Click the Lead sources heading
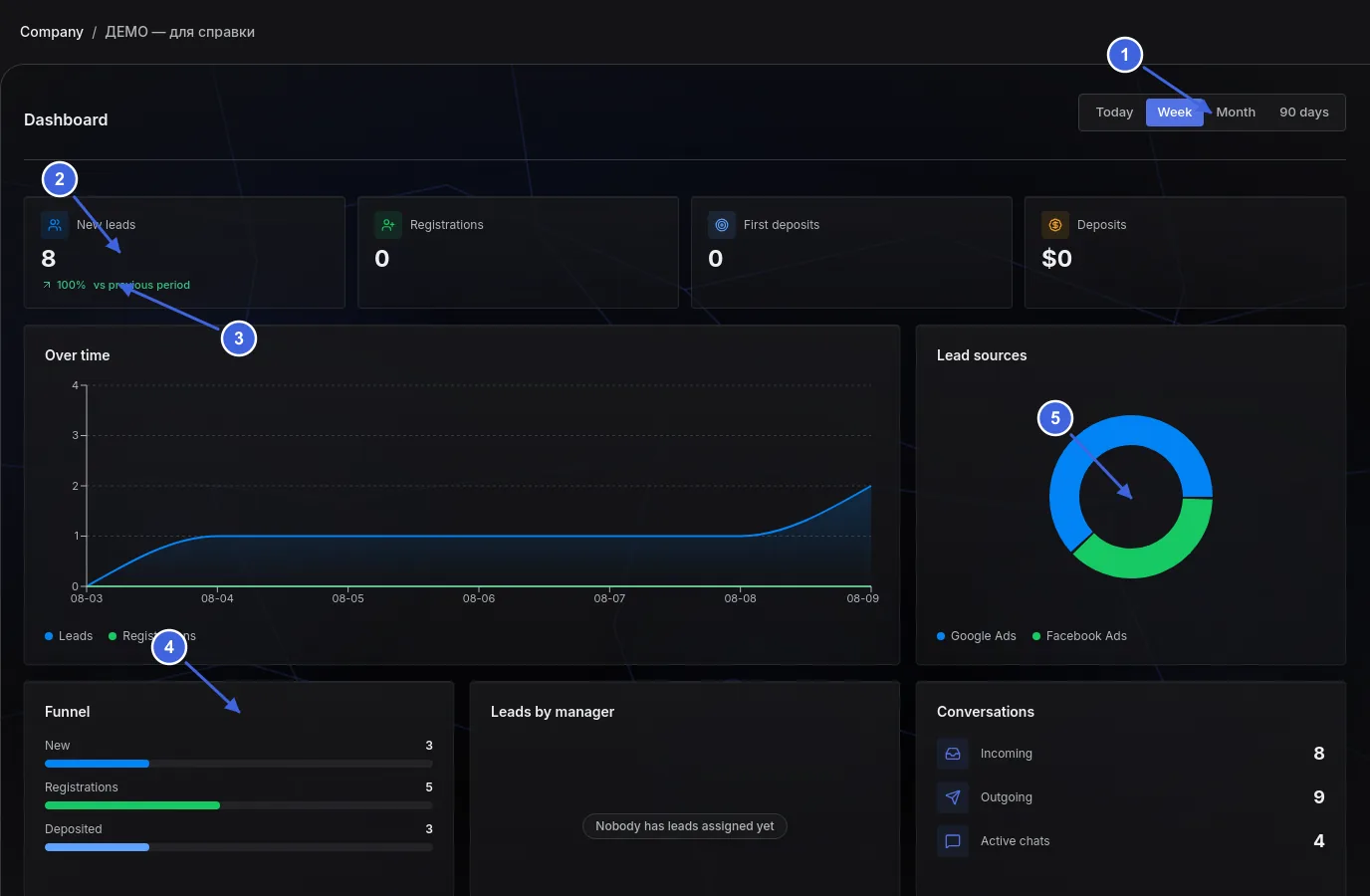 982,355
